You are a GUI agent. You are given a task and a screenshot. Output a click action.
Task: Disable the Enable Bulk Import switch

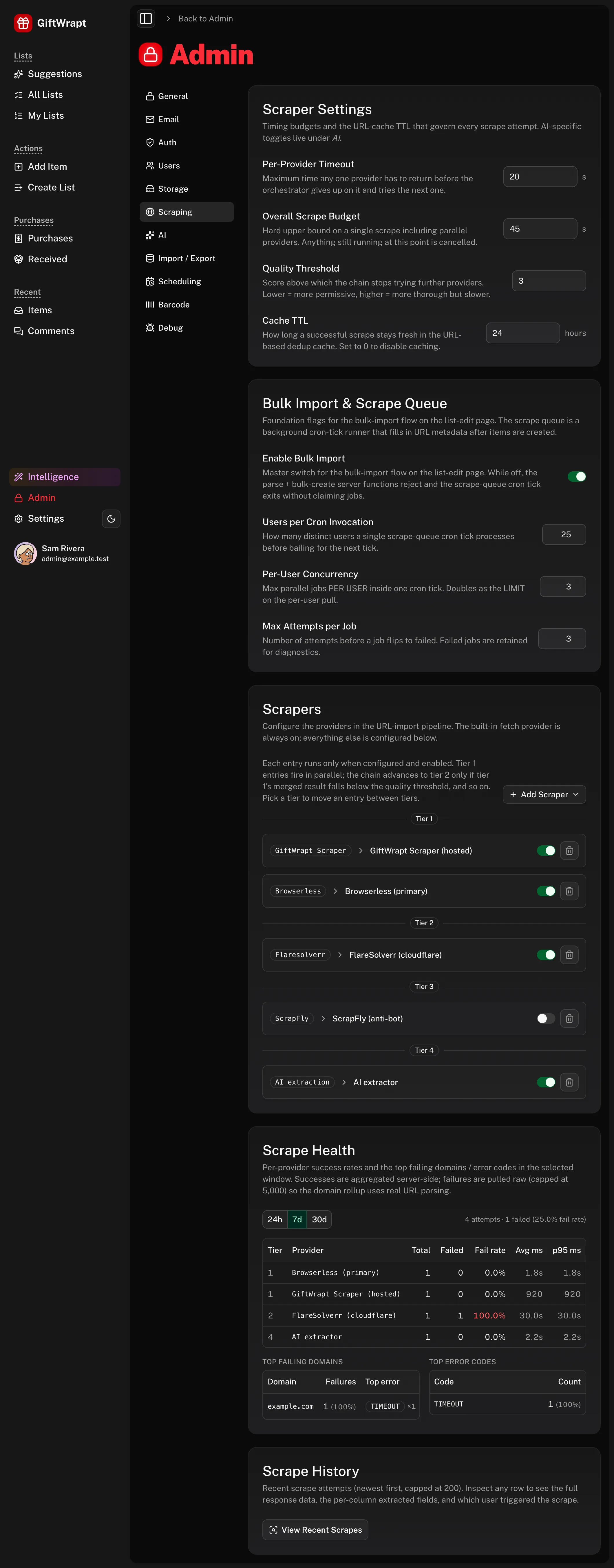coord(576,477)
